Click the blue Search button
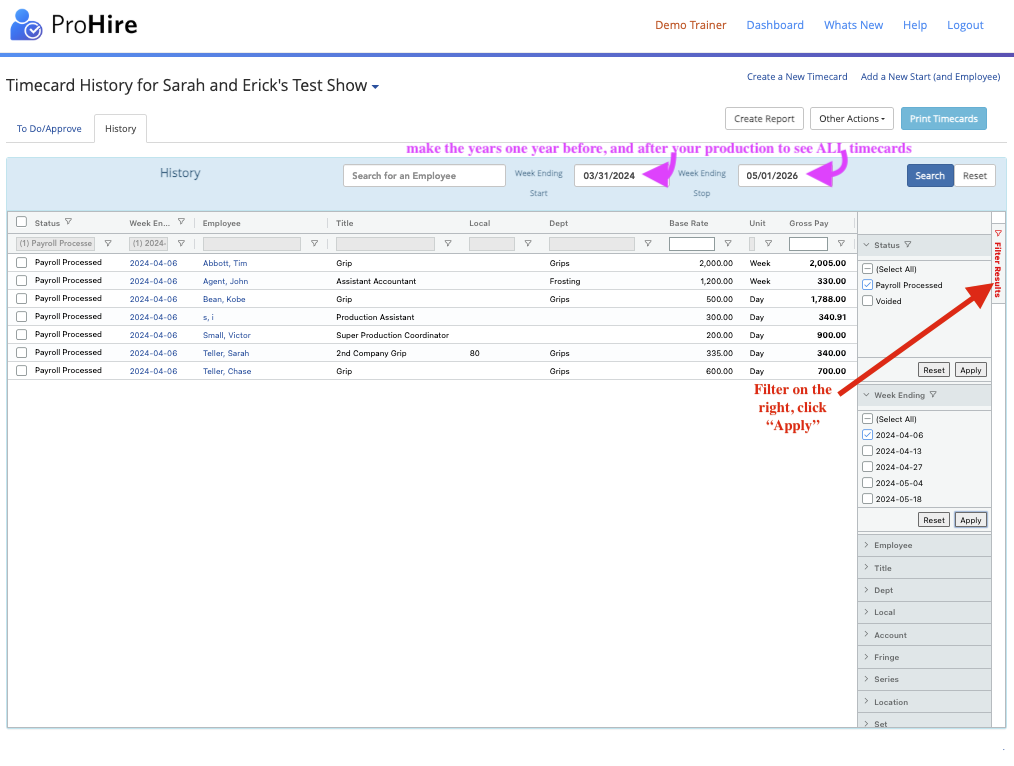 930,176
